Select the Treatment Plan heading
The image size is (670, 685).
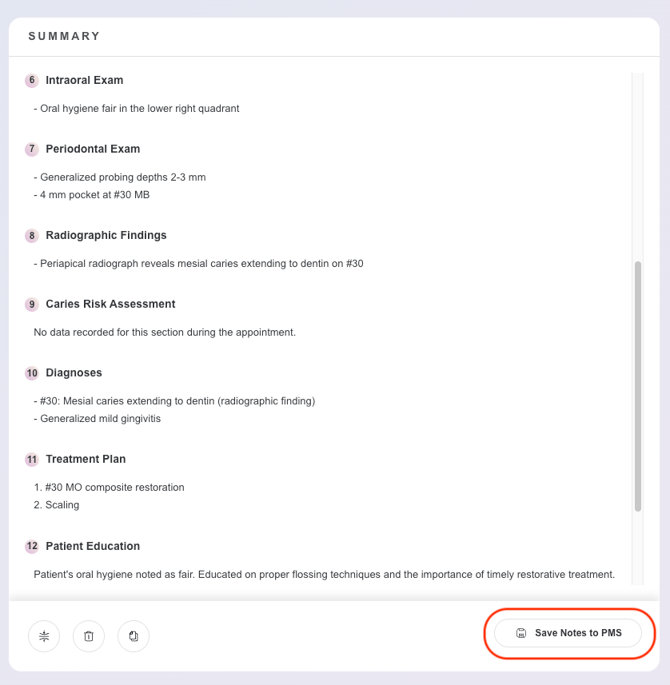(86, 459)
